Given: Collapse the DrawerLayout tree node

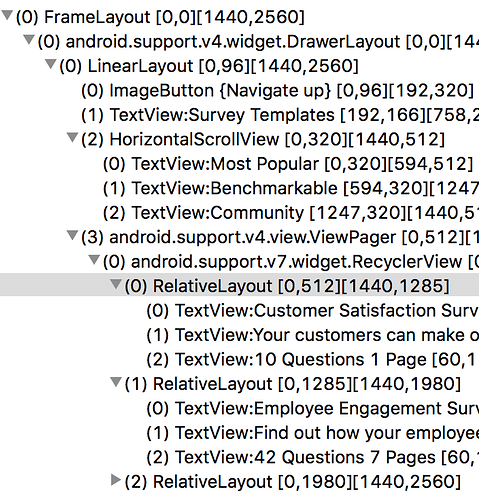Looking at the screenshot, I should [x=29, y=40].
